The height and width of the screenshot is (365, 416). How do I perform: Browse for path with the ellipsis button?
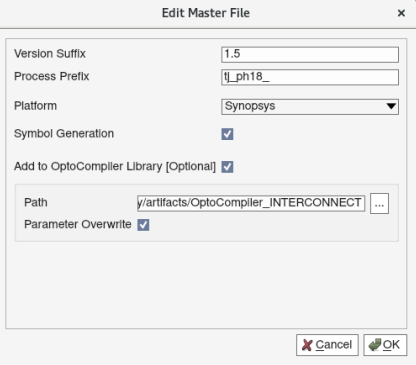click(379, 203)
